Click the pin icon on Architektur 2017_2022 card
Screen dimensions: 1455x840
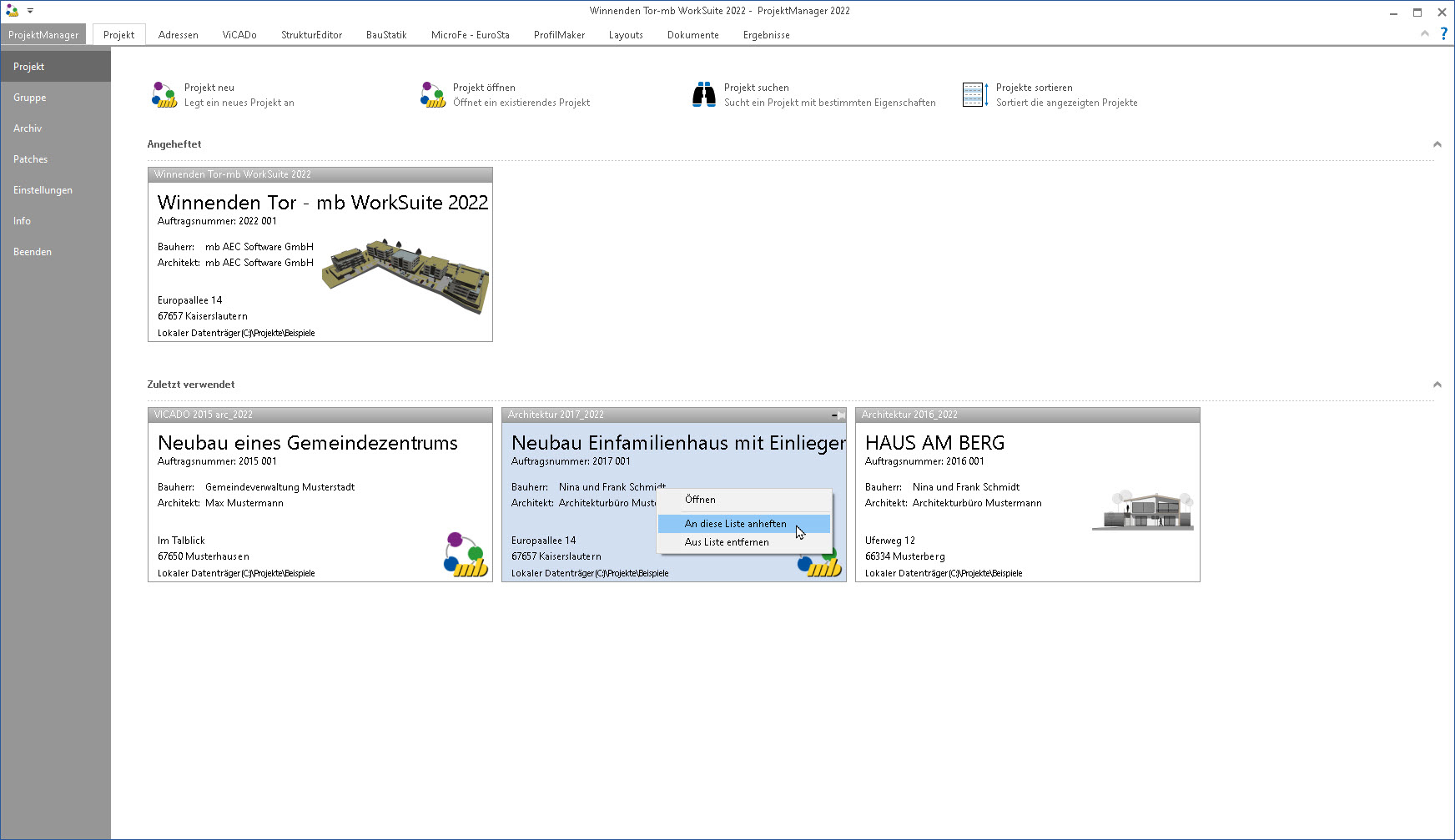point(838,415)
